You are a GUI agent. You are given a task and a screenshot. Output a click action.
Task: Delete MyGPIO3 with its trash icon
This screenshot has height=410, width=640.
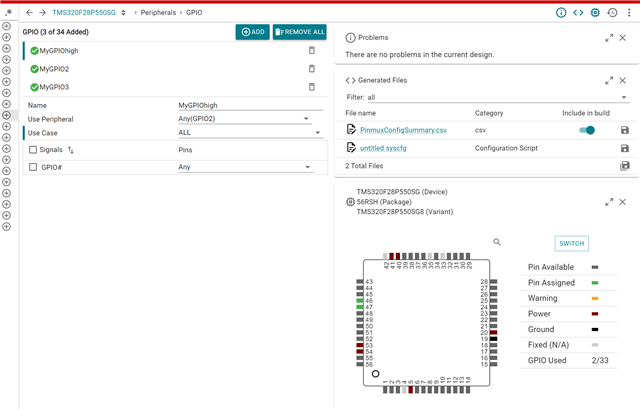[312, 86]
